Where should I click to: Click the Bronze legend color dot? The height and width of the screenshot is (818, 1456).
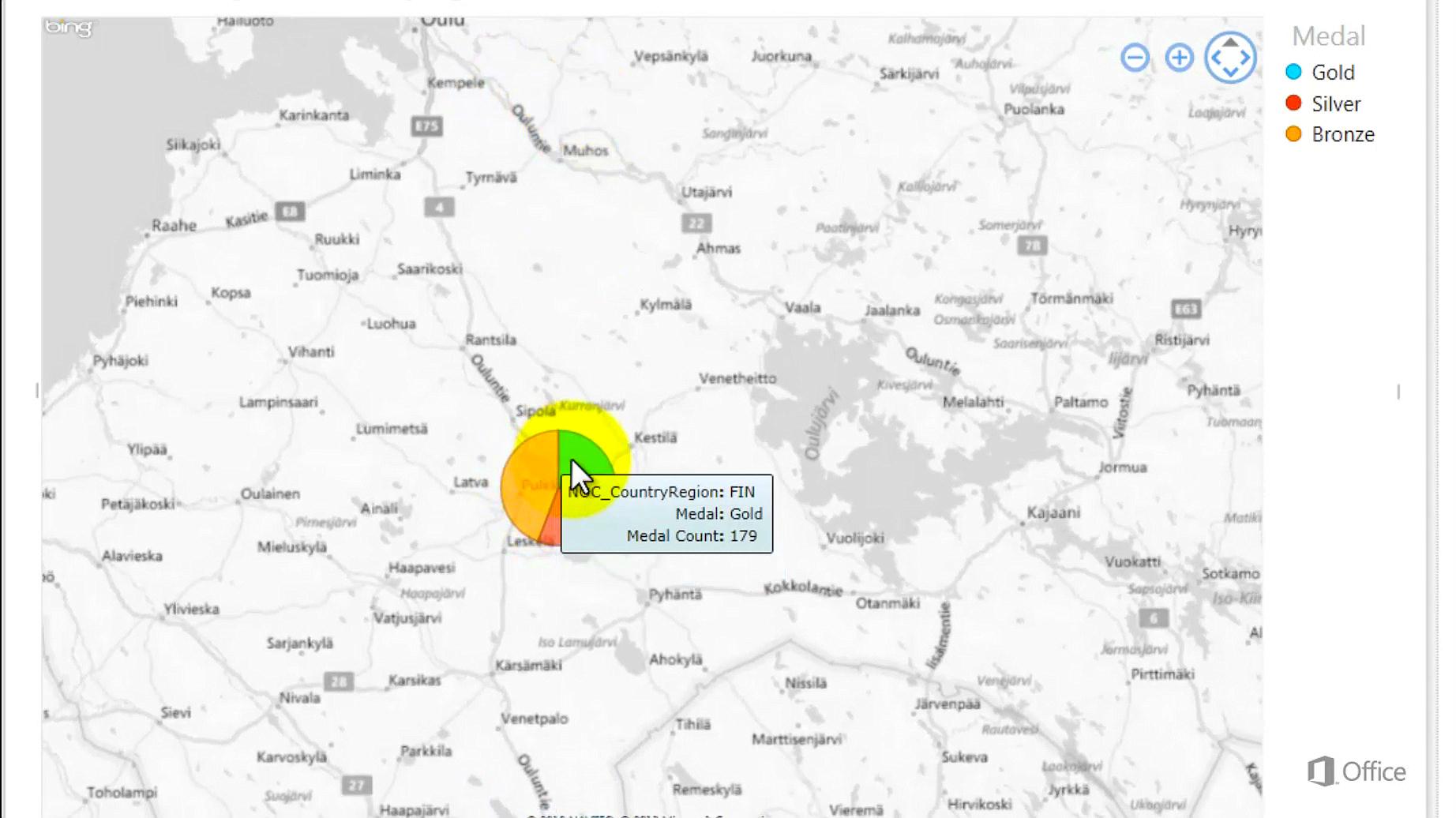1293,134
